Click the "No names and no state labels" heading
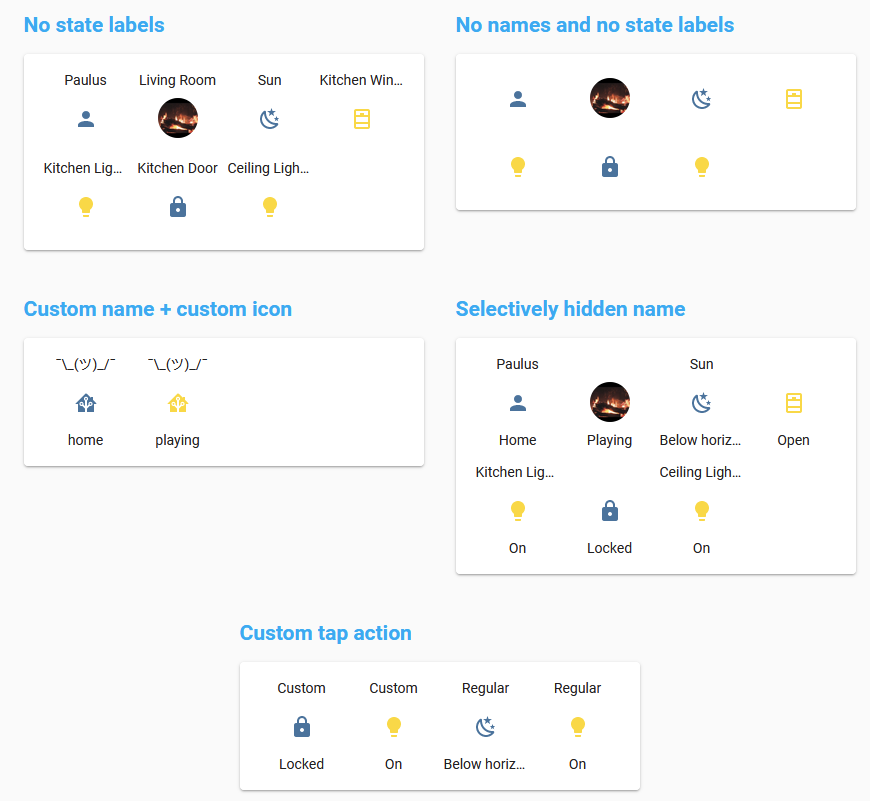The height and width of the screenshot is (801, 870). coord(595,25)
